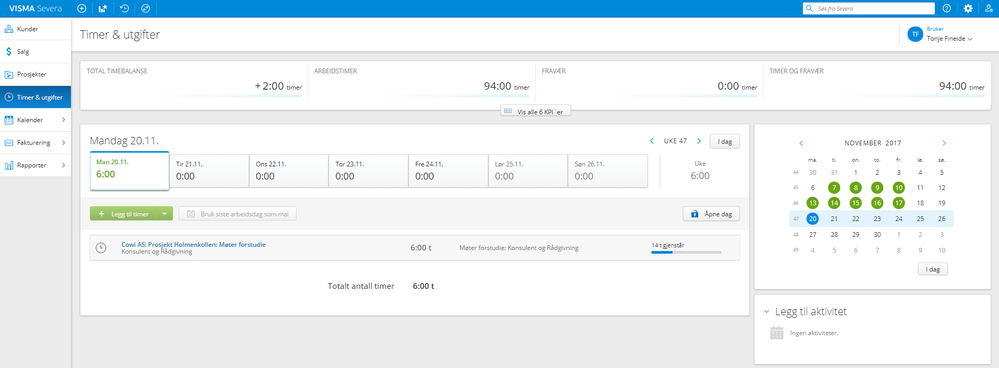999x368 pixels.
Task: Collapse the Legg til aktivitet section
Action: [766, 312]
